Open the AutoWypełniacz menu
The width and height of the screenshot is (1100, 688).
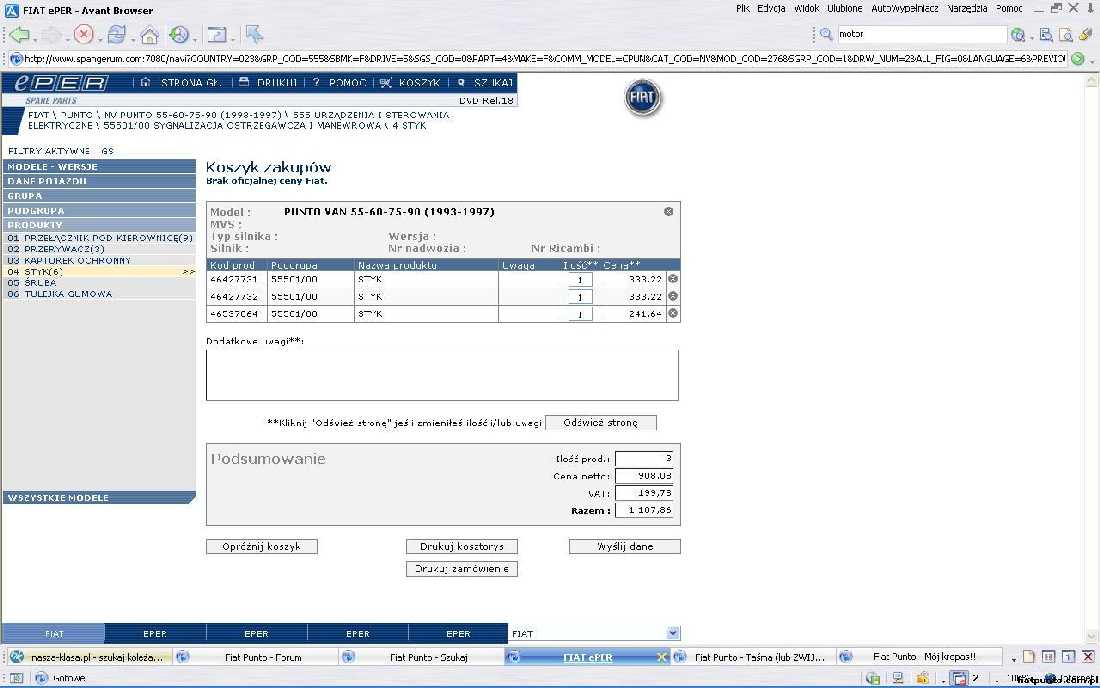tap(905, 8)
